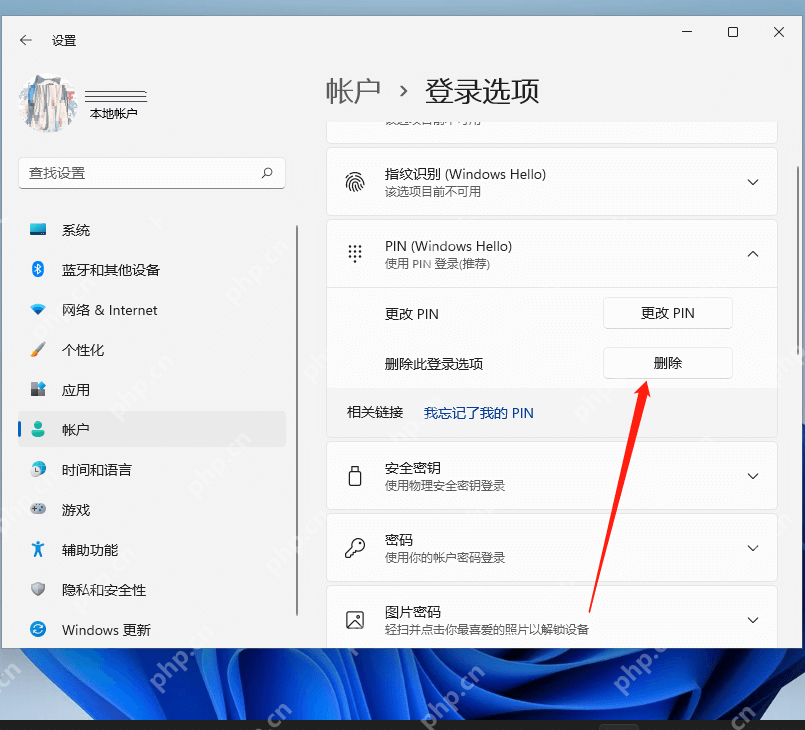The width and height of the screenshot is (805, 730).
Task: Click the Wi-Fi icon for 网络 & Internet
Action: pyautogui.click(x=38, y=310)
